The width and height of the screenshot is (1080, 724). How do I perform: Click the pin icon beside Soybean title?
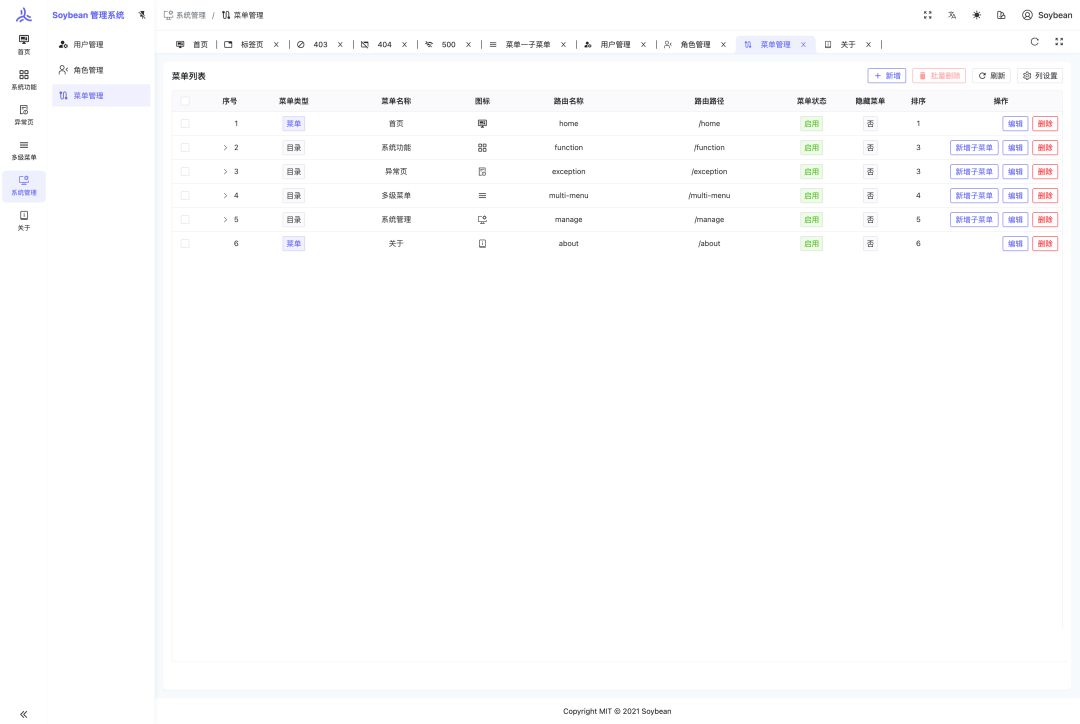[141, 15]
